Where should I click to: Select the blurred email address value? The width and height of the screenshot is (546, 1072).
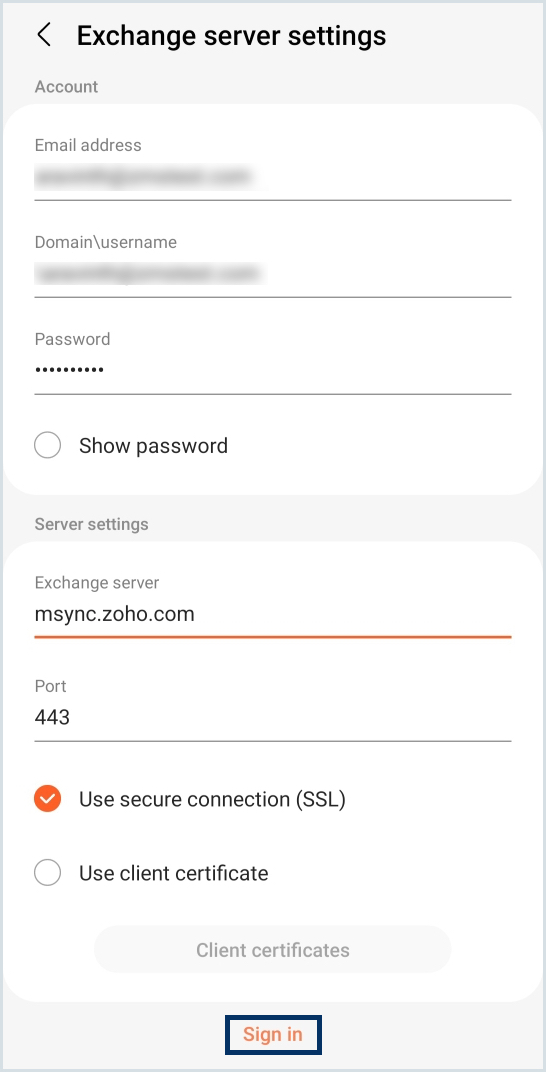141,176
